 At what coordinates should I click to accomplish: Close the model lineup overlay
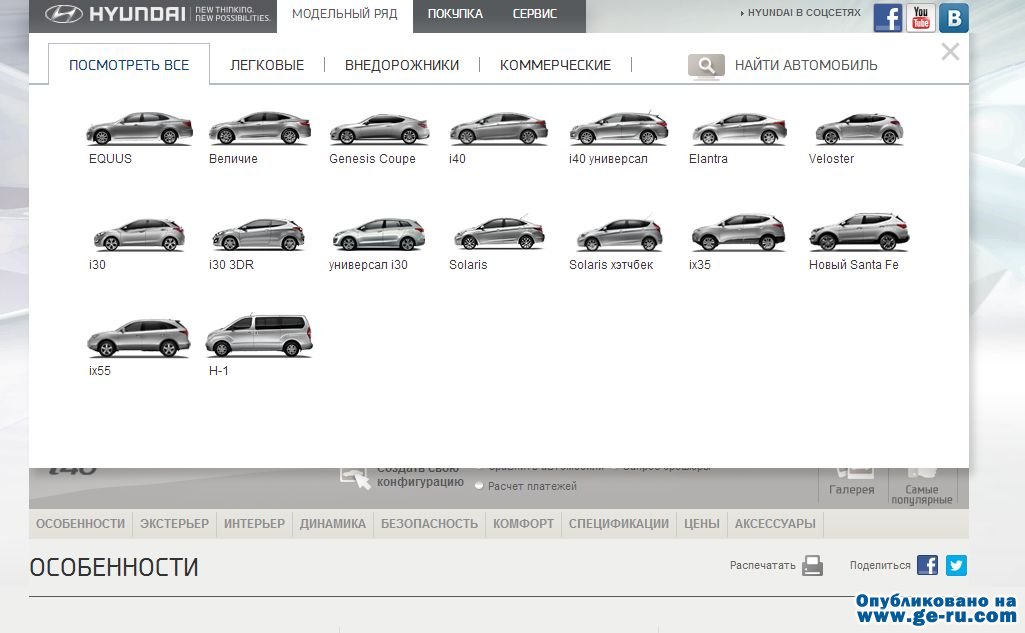coord(950,52)
